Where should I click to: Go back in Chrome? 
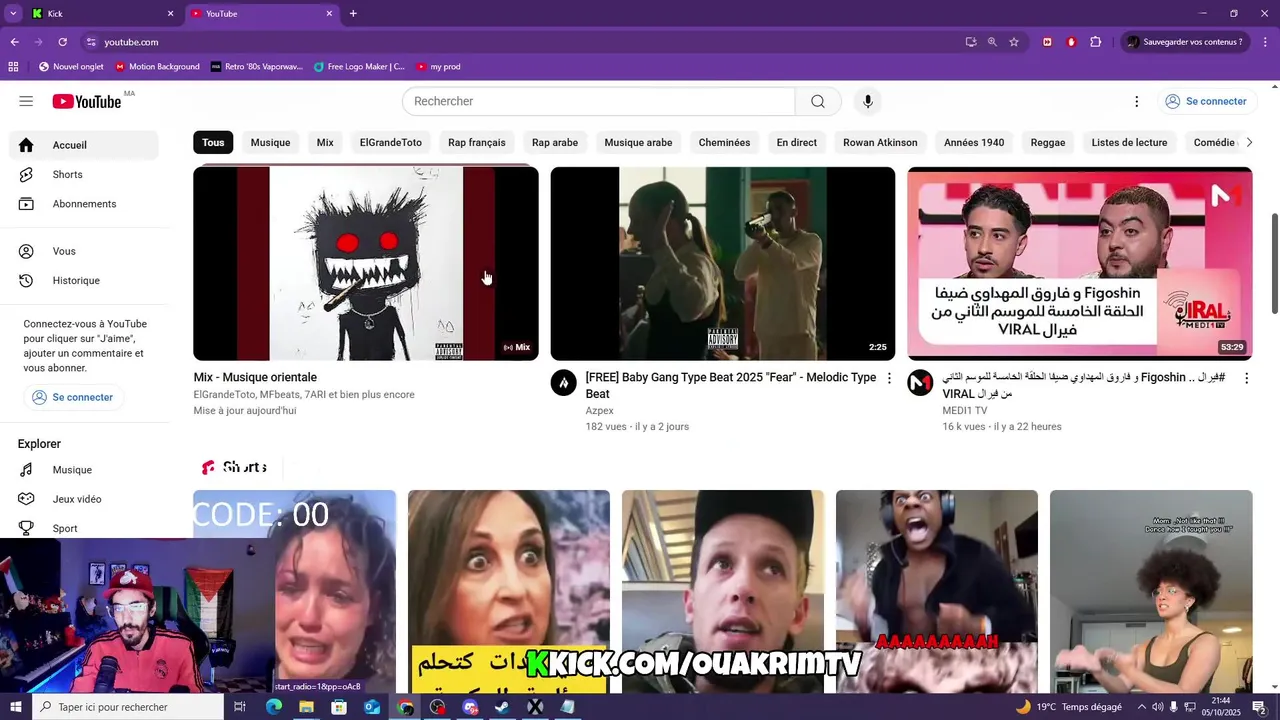[x=14, y=42]
